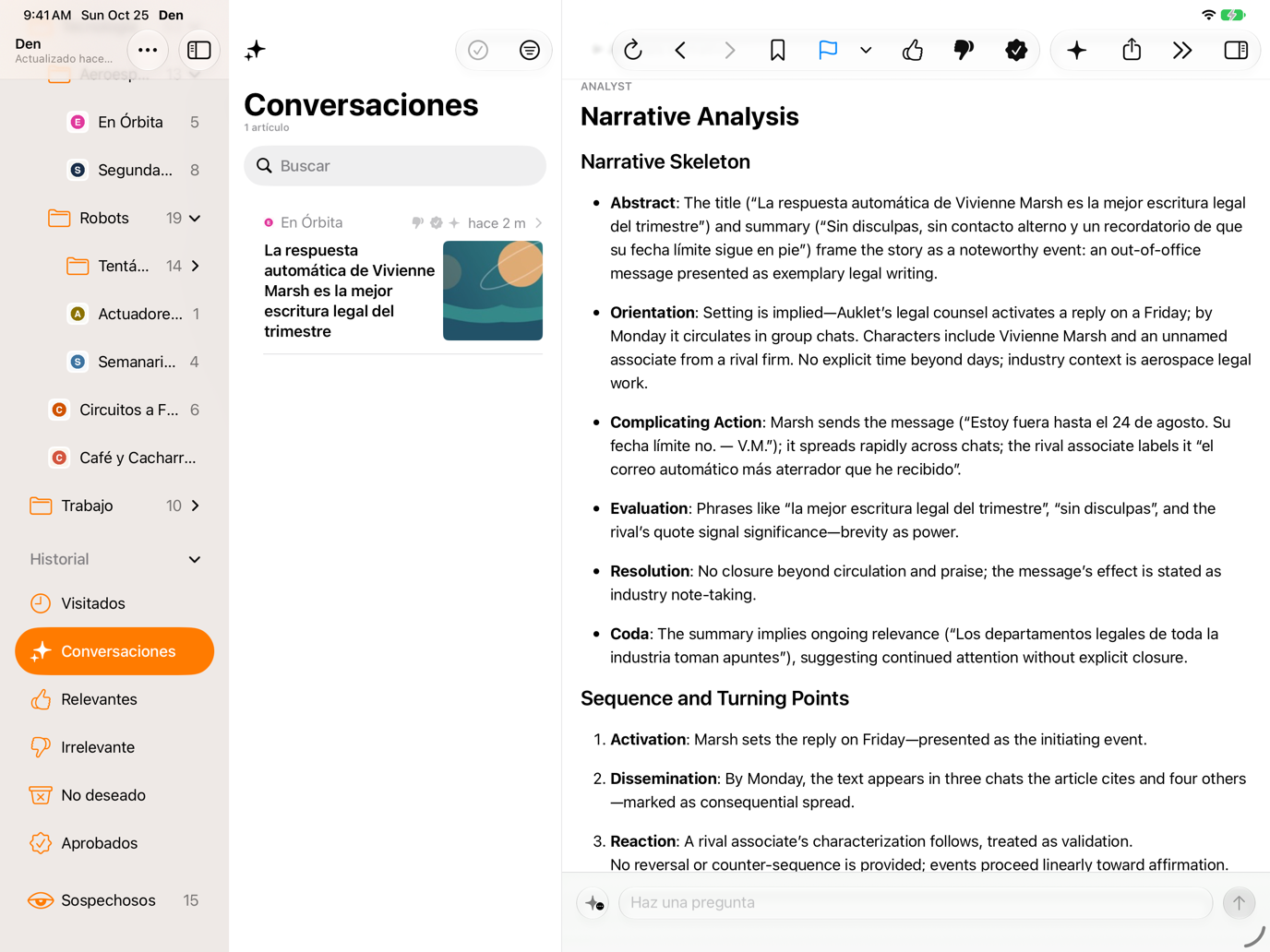Click the AI sparkle toolbar button
Image resolution: width=1270 pixels, height=952 pixels.
tap(1077, 50)
